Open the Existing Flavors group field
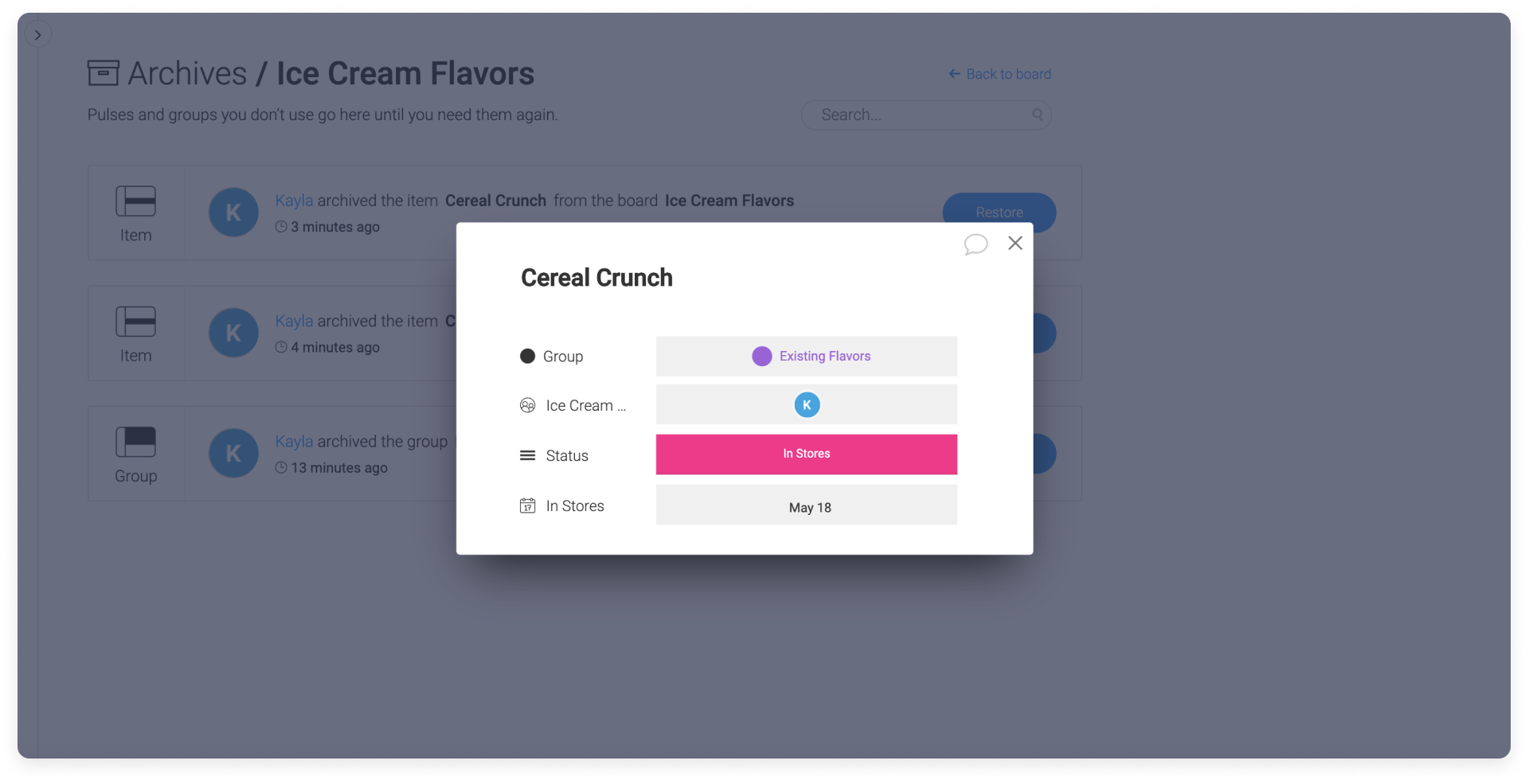 click(807, 356)
